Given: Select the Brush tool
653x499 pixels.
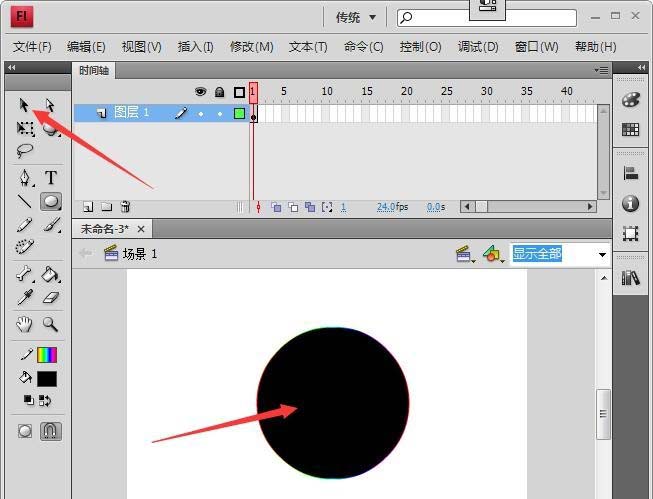Looking at the screenshot, I should point(51,225).
